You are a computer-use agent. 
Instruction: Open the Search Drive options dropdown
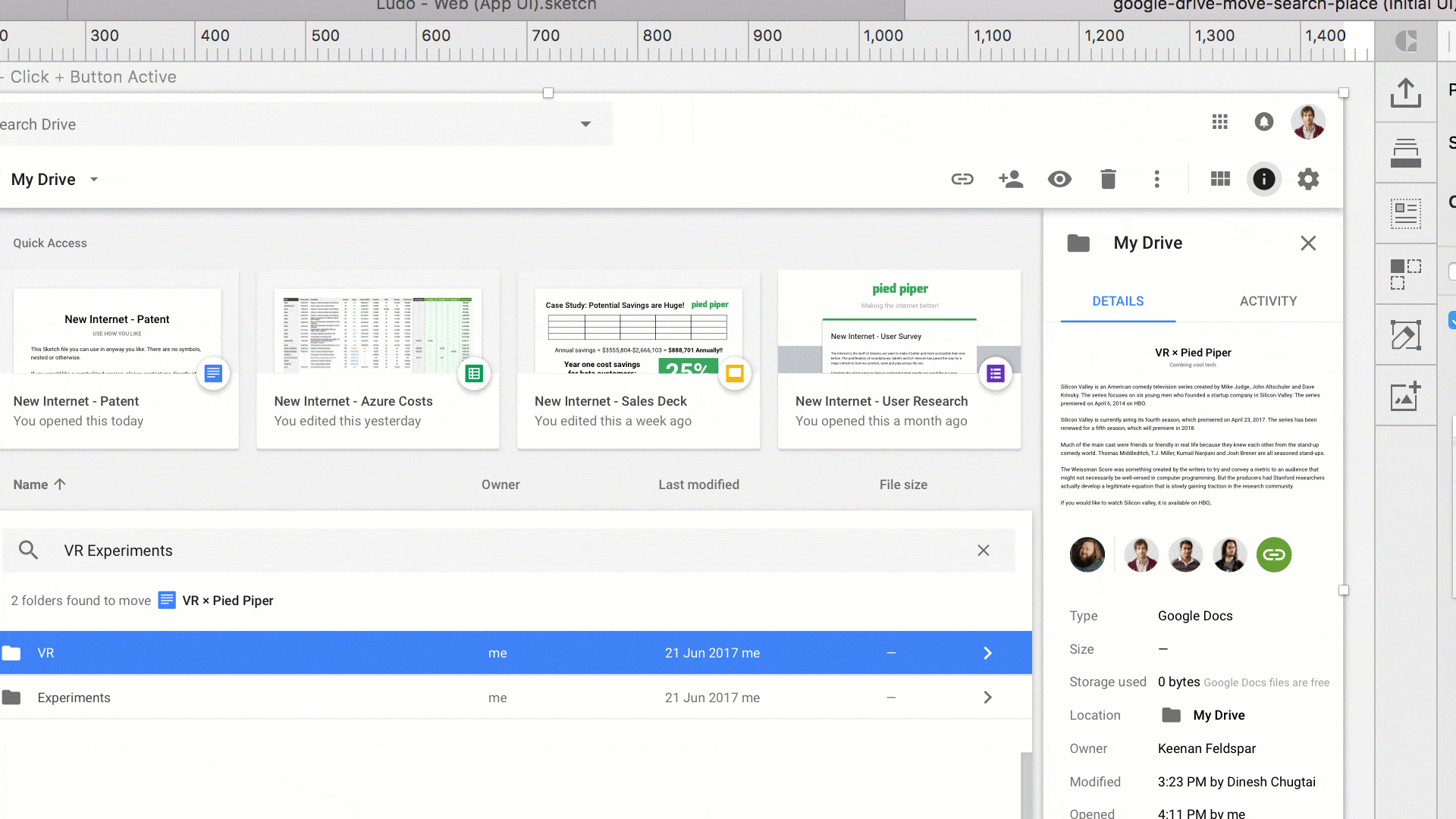(585, 124)
